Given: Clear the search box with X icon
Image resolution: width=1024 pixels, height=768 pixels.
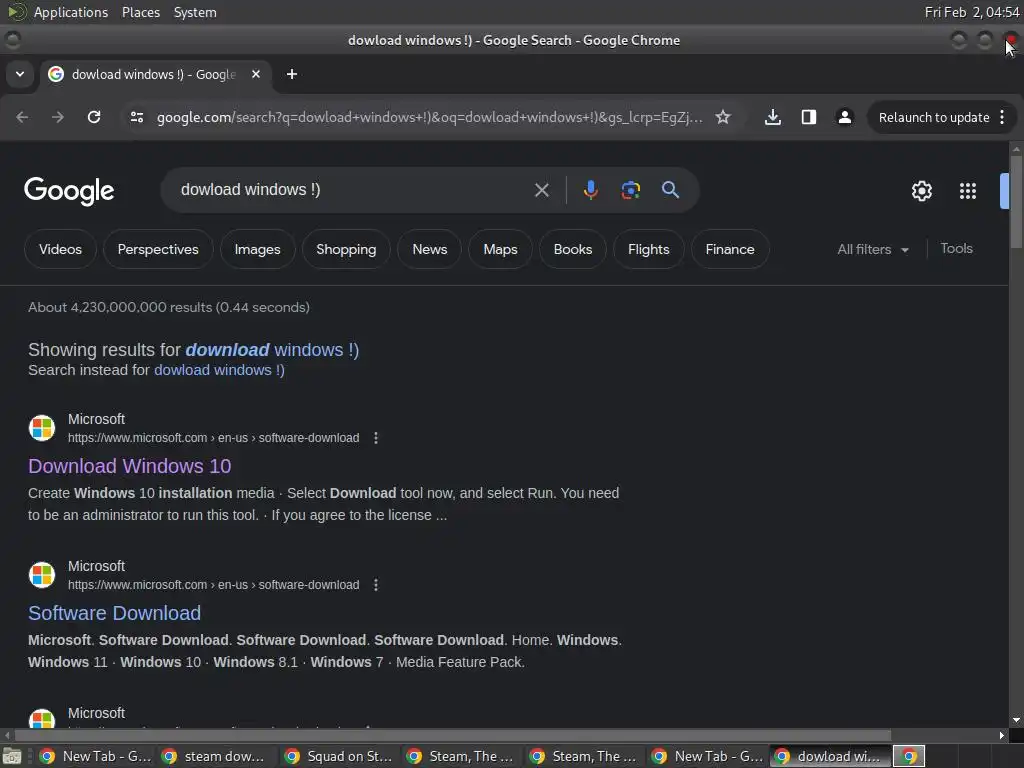Looking at the screenshot, I should click(x=541, y=190).
